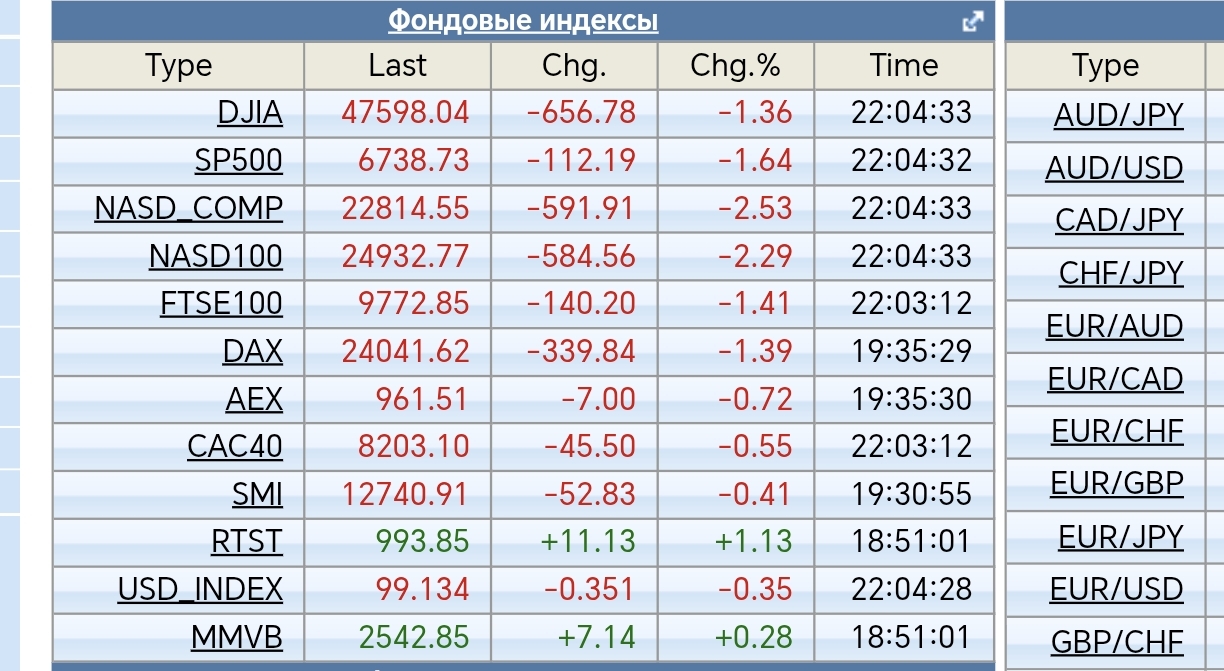Click the DAX index link
The height and width of the screenshot is (671, 1224).
point(253,352)
